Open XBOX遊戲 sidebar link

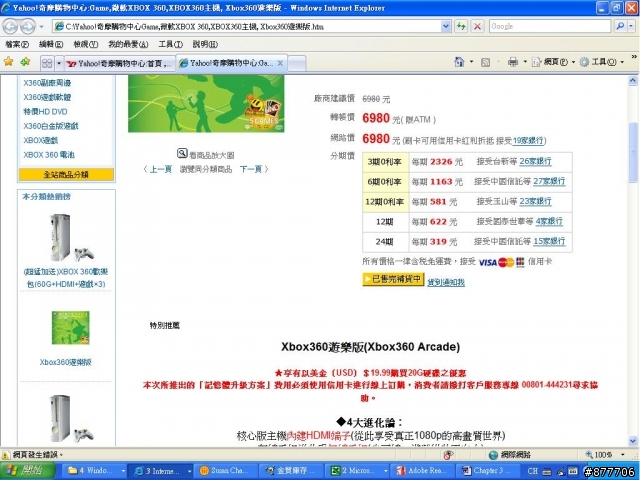40,140
